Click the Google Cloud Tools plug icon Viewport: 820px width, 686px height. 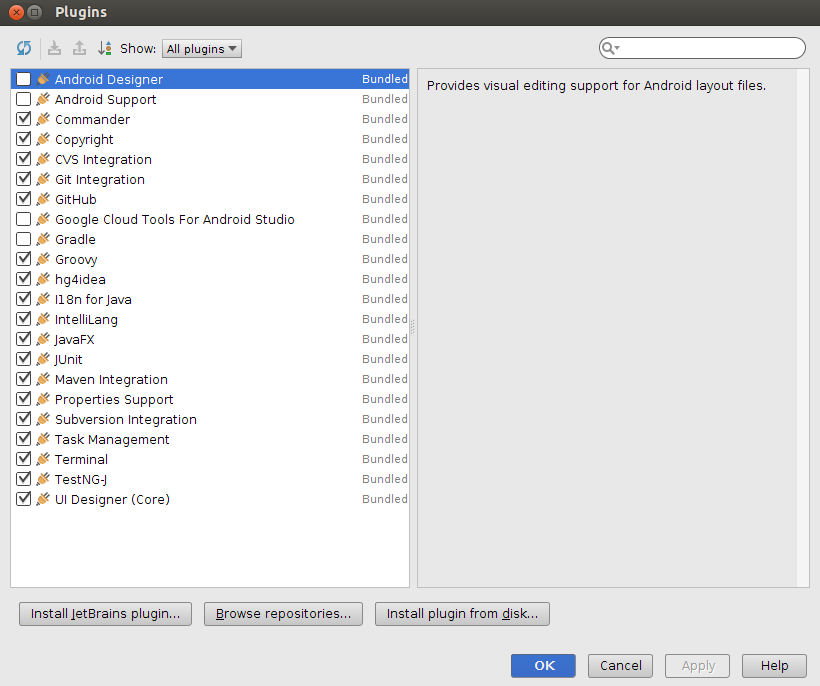43,219
